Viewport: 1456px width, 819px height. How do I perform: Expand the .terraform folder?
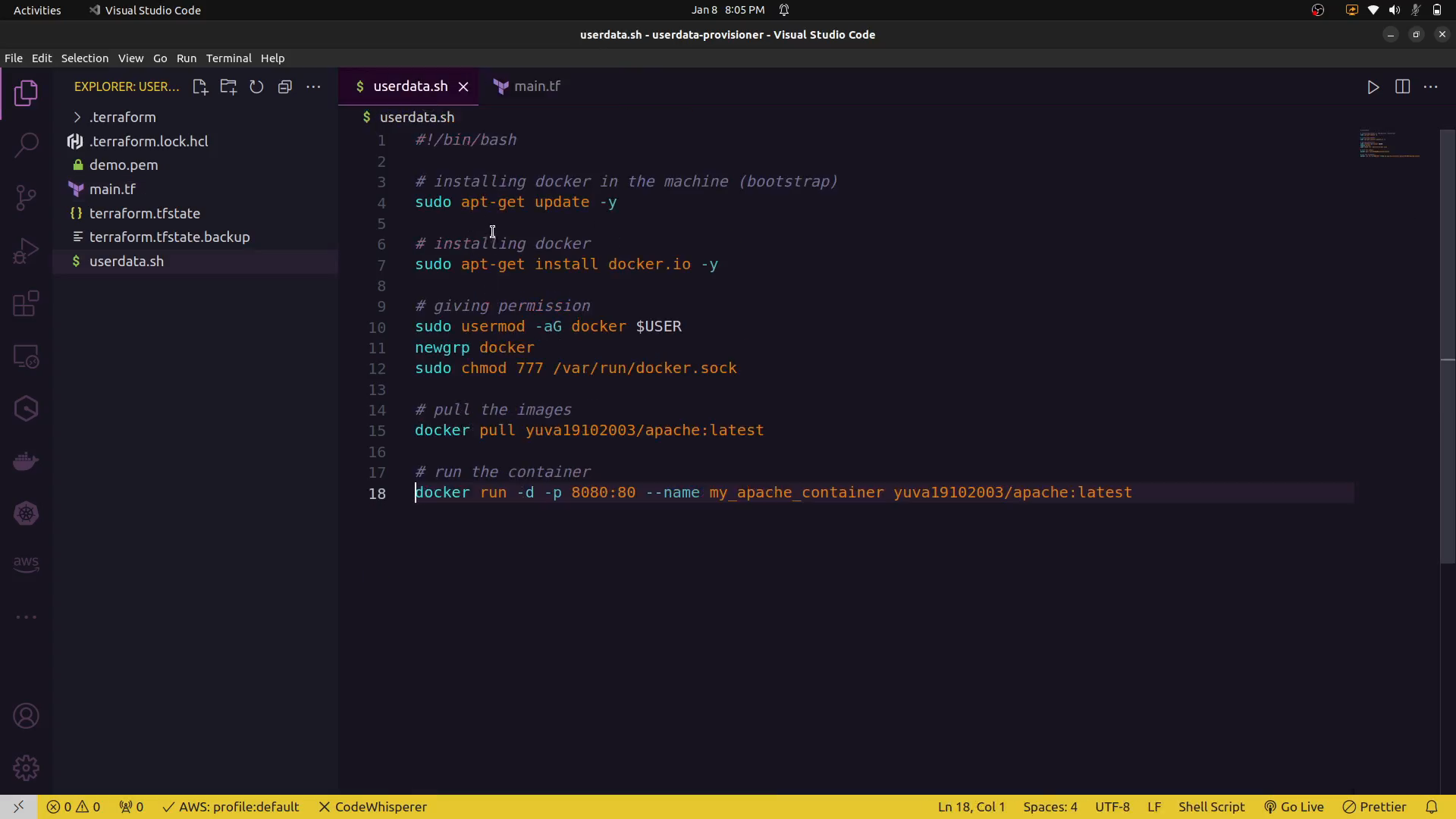coord(121,118)
